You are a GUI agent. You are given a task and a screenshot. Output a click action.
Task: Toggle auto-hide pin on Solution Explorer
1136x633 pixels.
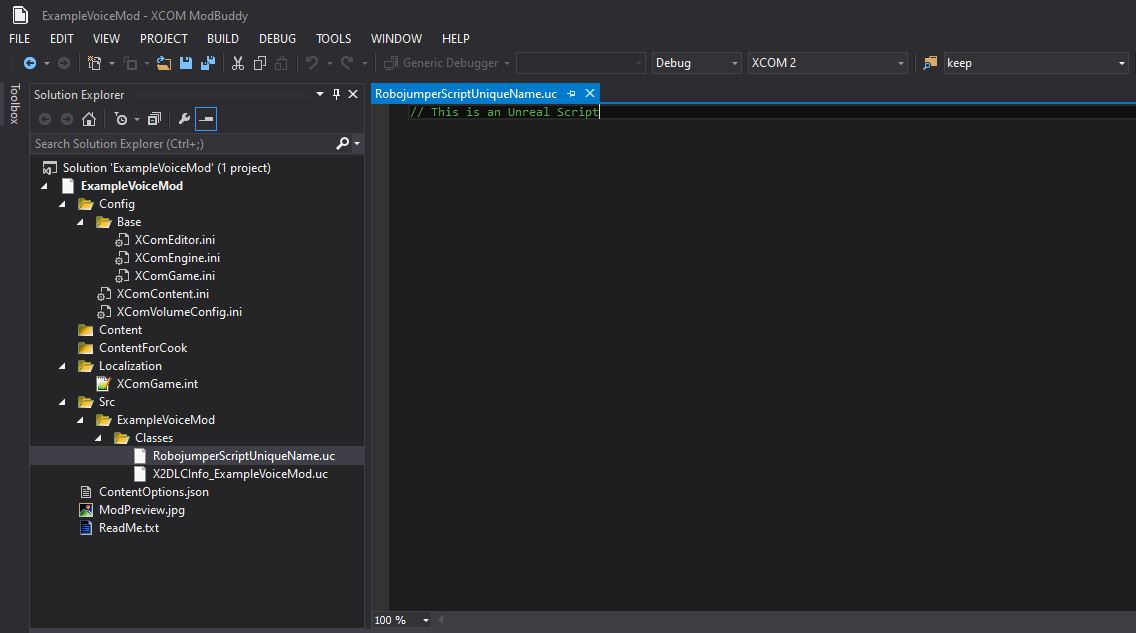coord(336,94)
